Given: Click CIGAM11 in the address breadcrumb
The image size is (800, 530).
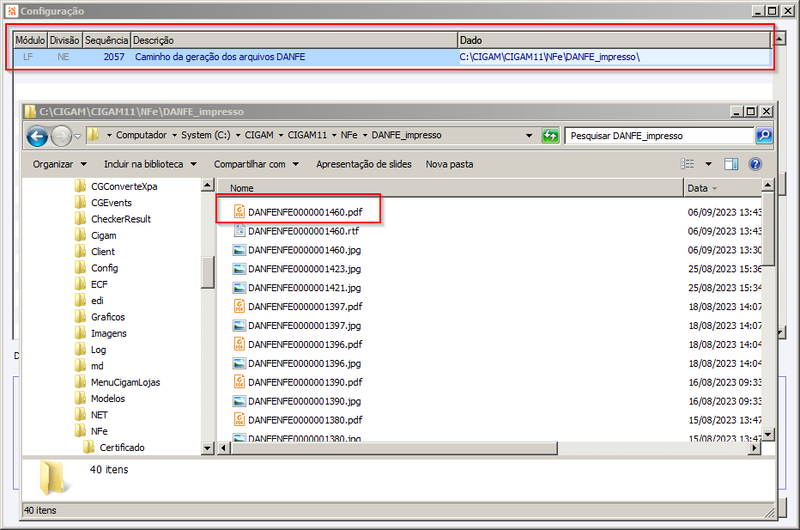Looking at the screenshot, I should point(307,135).
